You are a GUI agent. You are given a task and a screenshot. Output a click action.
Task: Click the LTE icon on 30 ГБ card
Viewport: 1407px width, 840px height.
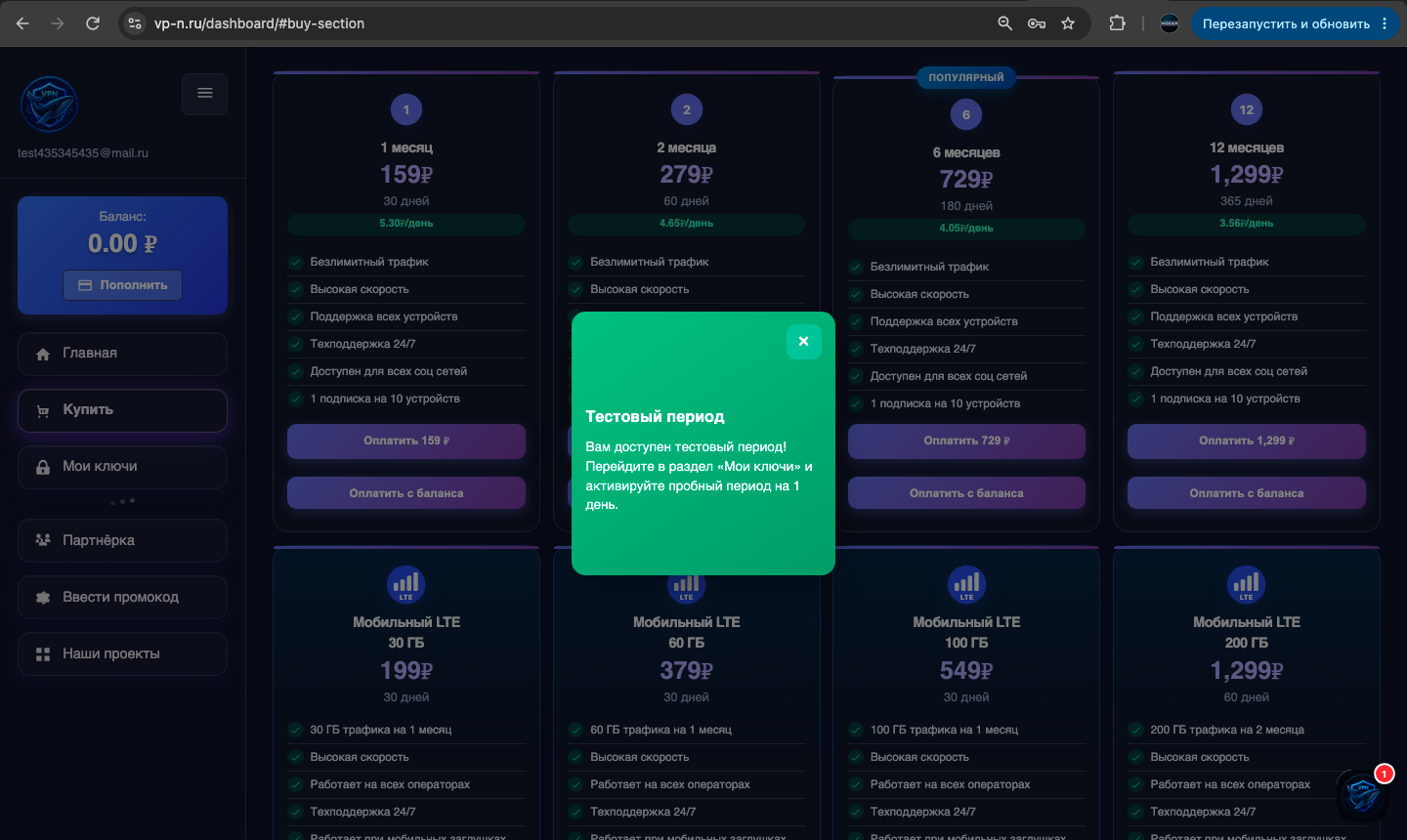[x=406, y=585]
